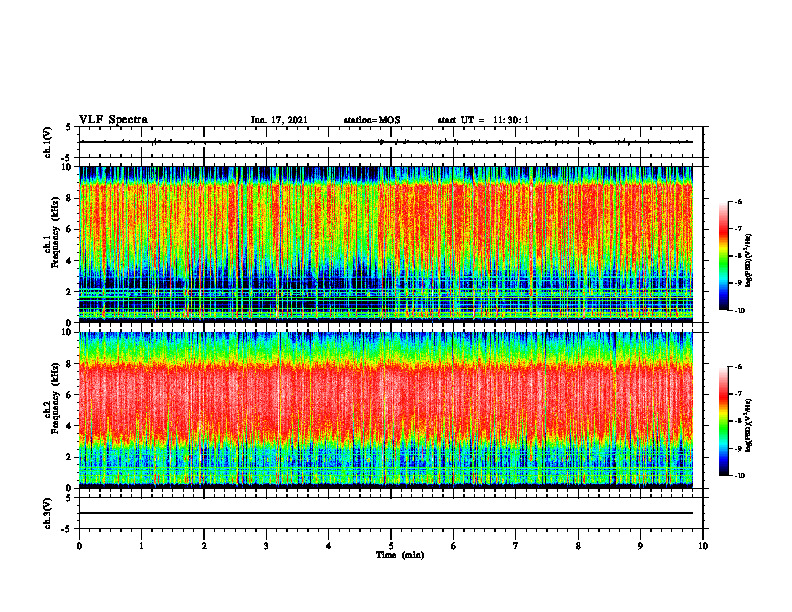This screenshot has height=612, width=792.
Task: Click the ch.3 flat voltage trace
Action: [x=386, y=513]
